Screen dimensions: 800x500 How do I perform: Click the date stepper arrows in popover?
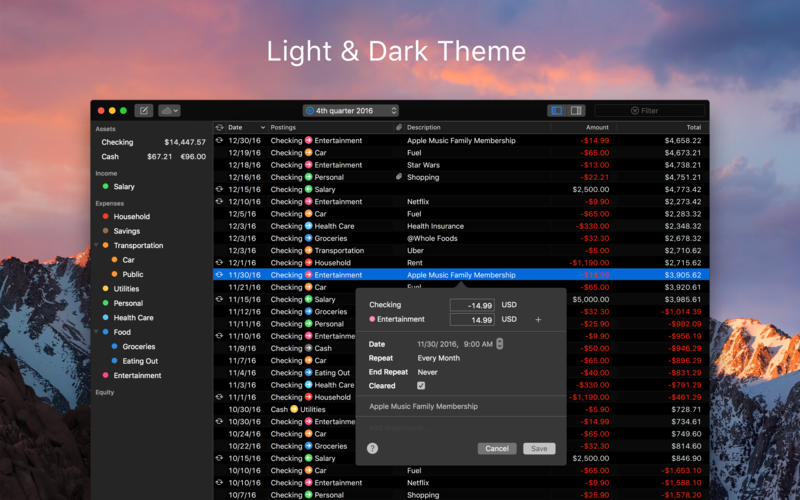coord(499,344)
